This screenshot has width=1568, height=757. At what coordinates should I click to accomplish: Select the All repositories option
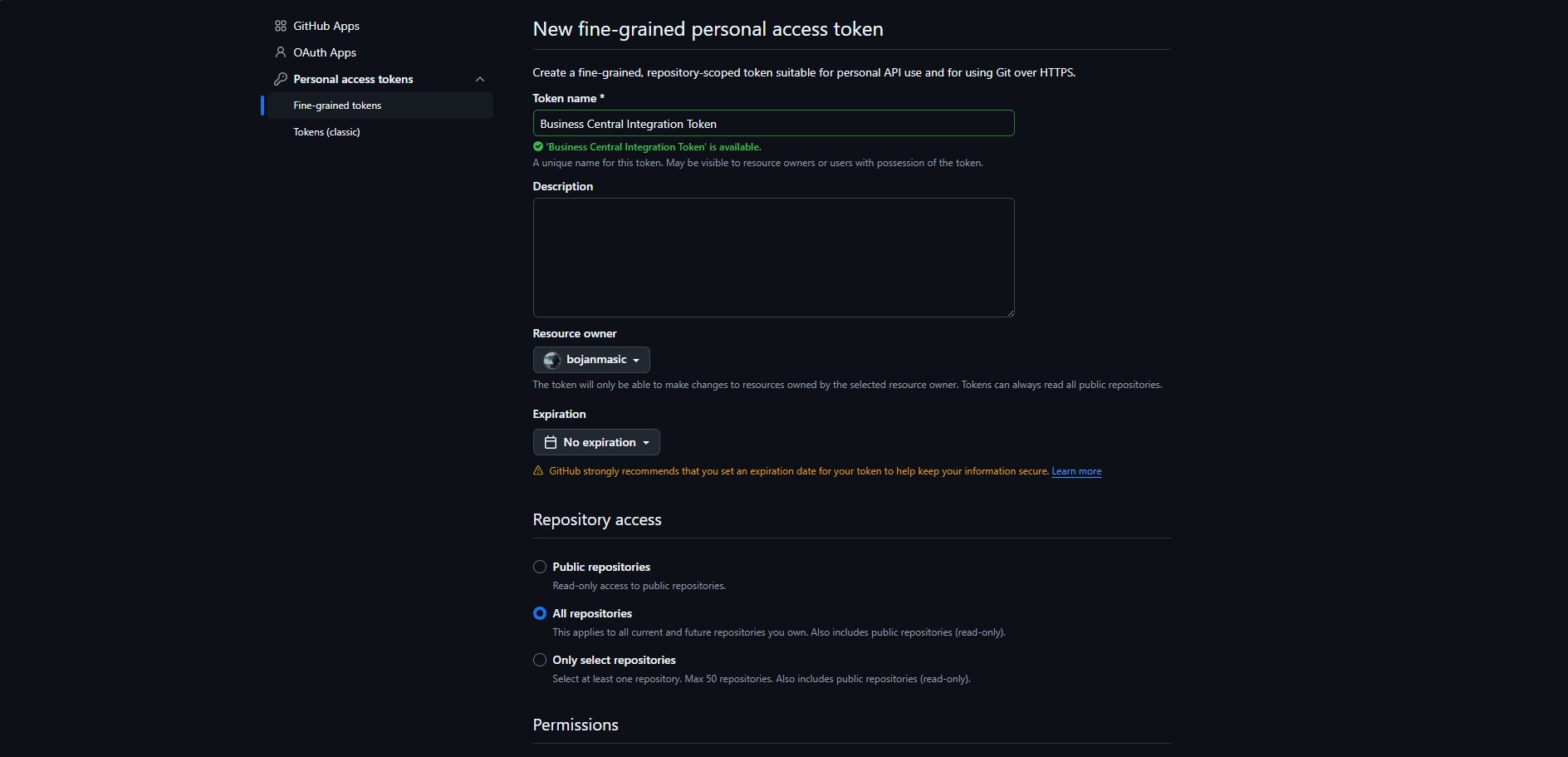pyautogui.click(x=539, y=613)
